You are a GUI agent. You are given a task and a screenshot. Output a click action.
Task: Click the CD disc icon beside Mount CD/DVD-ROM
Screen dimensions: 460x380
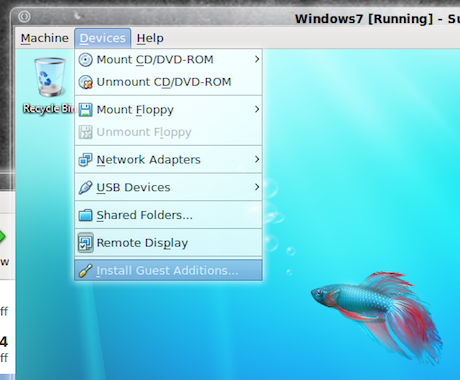coord(86,60)
